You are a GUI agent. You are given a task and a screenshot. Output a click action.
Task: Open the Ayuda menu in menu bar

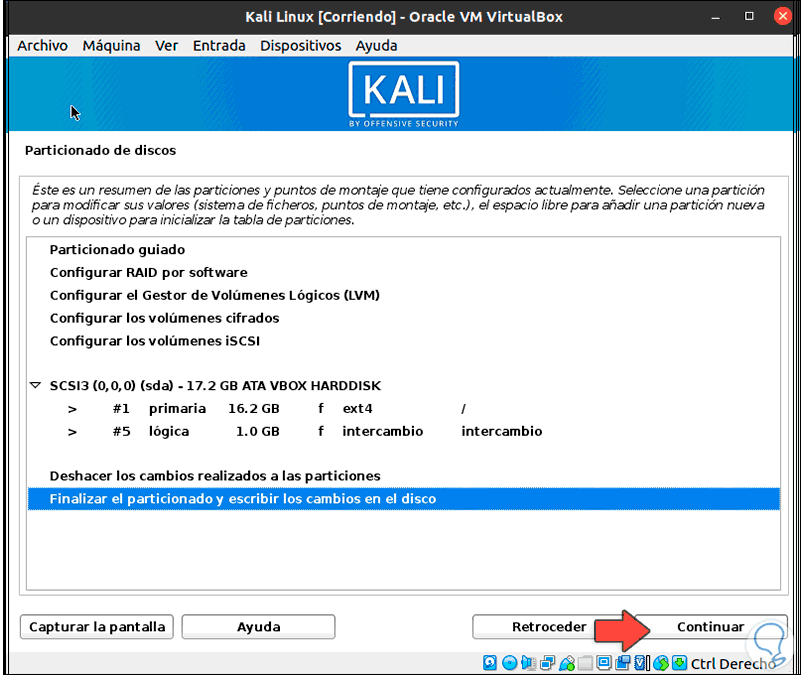pos(376,46)
